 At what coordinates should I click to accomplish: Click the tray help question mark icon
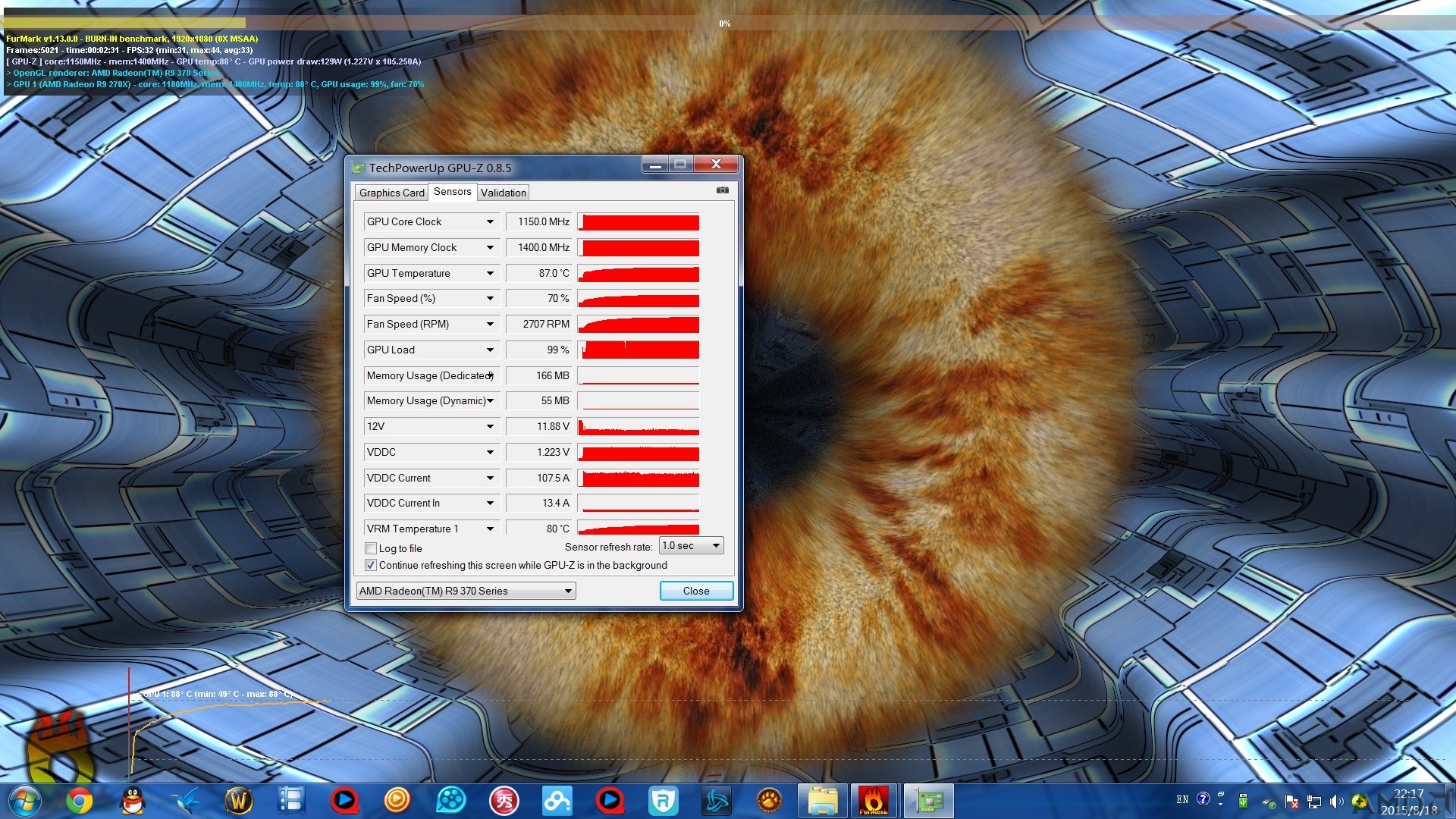click(x=1203, y=799)
